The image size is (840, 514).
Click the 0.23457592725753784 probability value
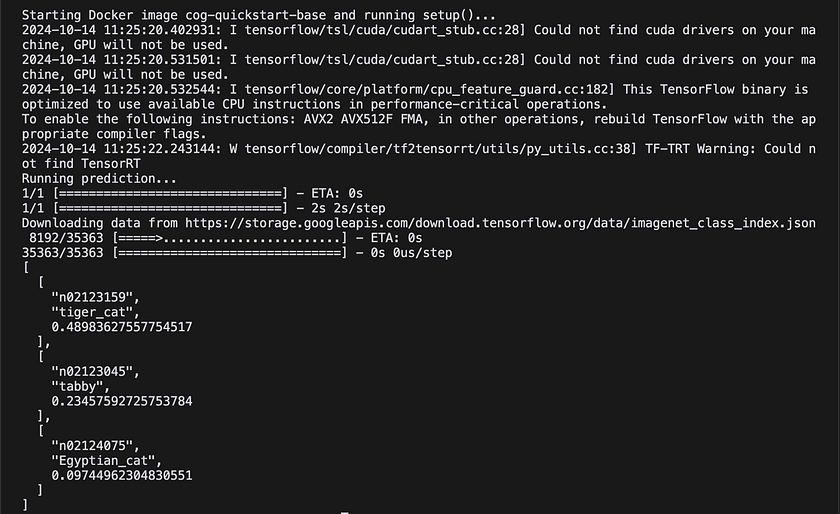pyautogui.click(x=122, y=401)
